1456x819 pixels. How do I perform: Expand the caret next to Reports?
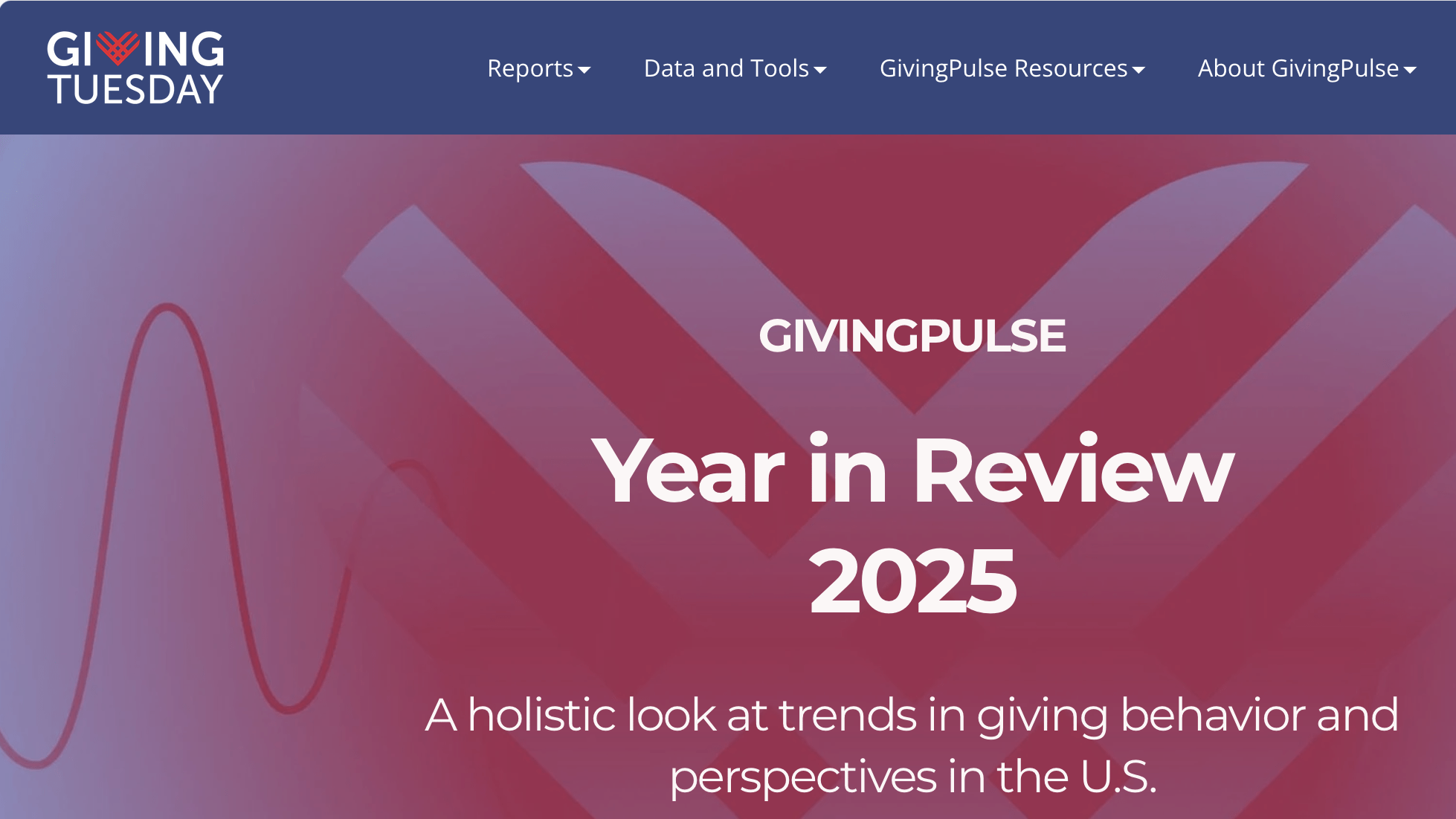(x=584, y=70)
